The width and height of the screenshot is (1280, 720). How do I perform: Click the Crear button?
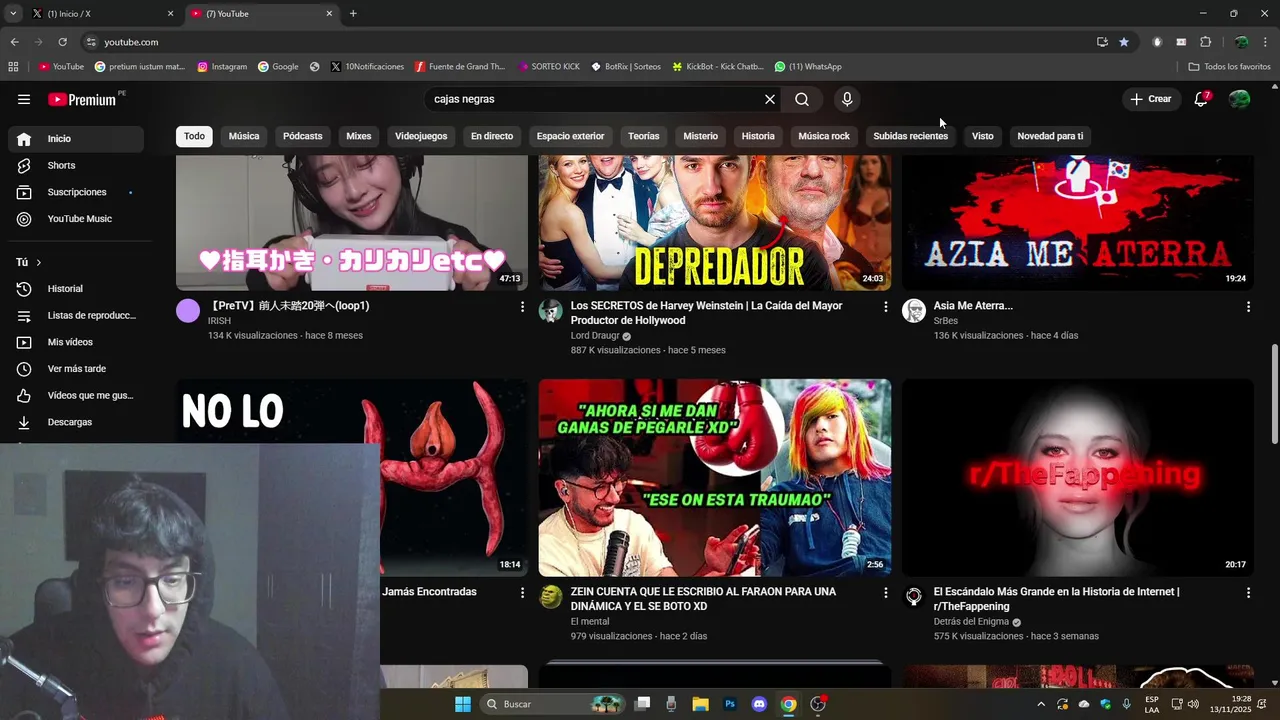point(1151,99)
